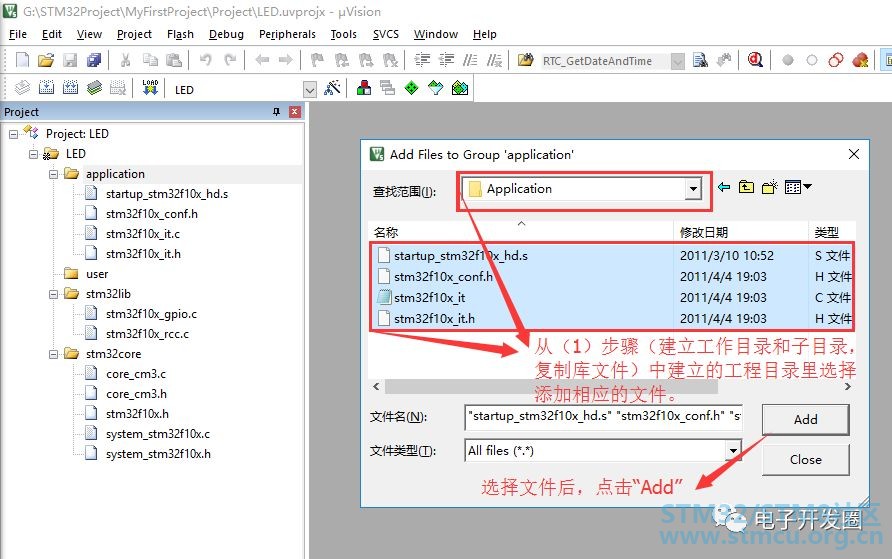Image resolution: width=892 pixels, height=559 pixels.
Task: Select stm32f10x_it.c in project tree
Action: pos(143,234)
